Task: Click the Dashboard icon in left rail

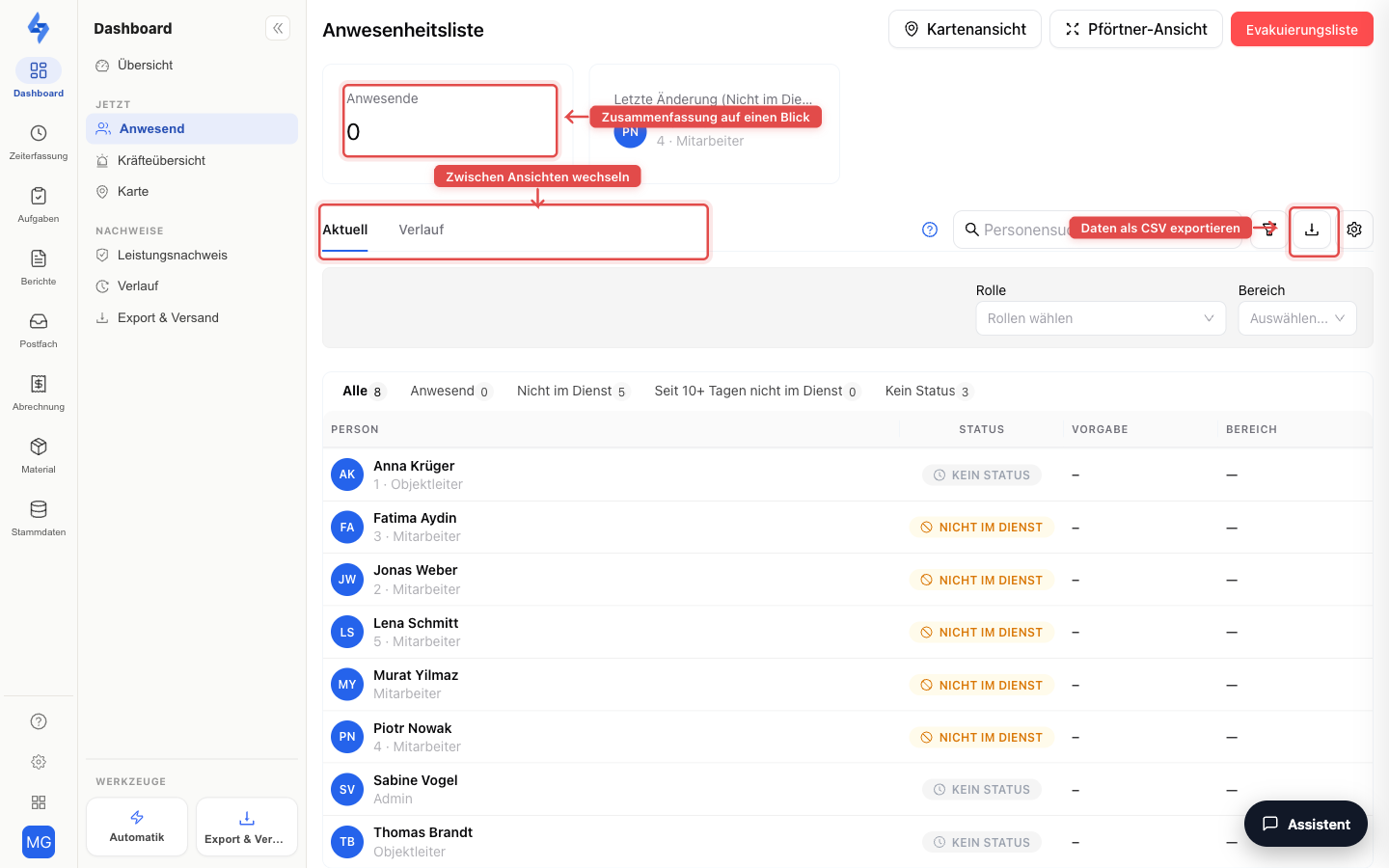Action: pos(39,70)
